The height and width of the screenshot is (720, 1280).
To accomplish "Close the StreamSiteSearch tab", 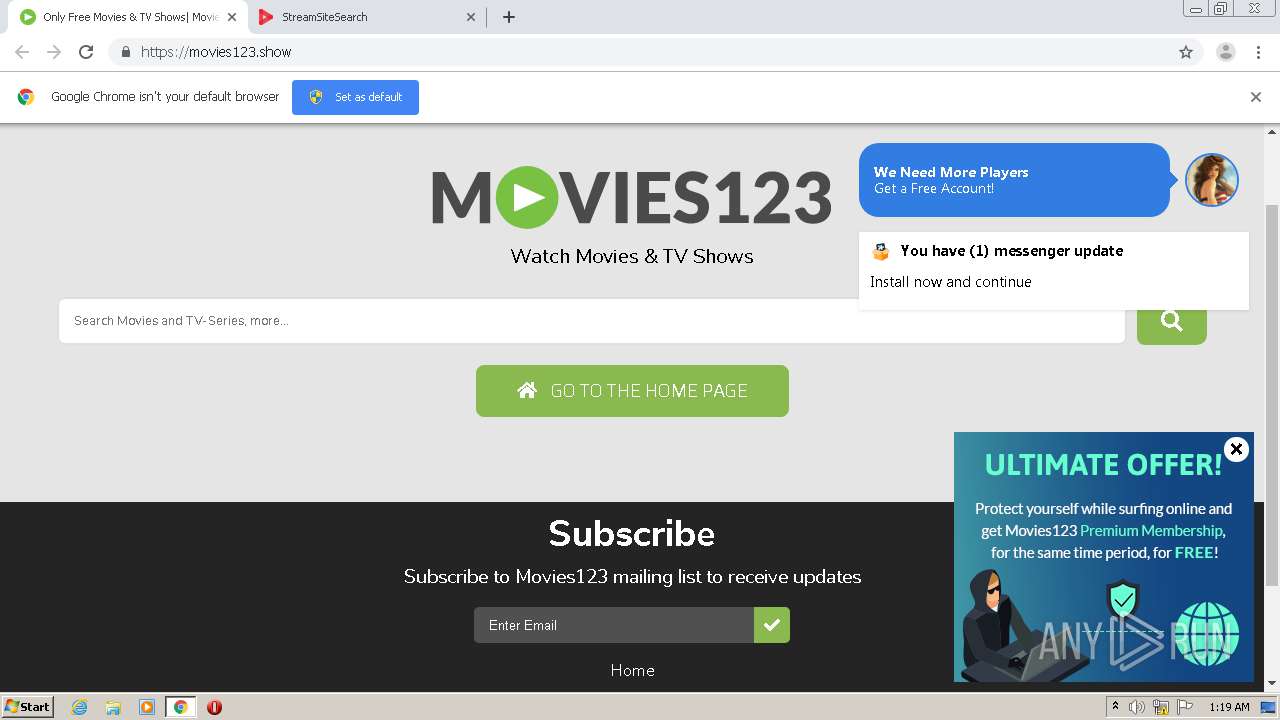I will [472, 17].
